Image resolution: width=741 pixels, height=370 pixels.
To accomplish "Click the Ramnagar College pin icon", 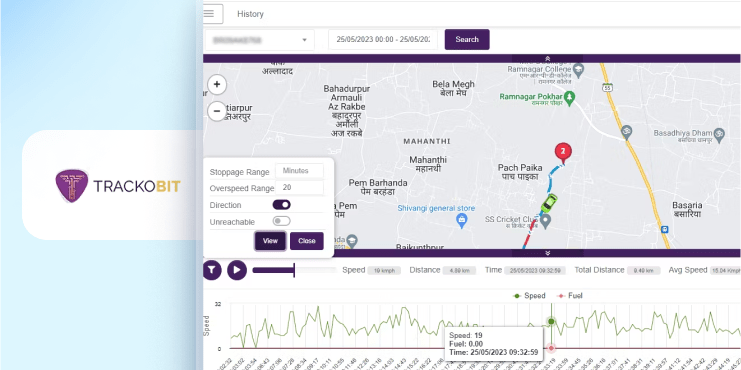I will click(578, 70).
